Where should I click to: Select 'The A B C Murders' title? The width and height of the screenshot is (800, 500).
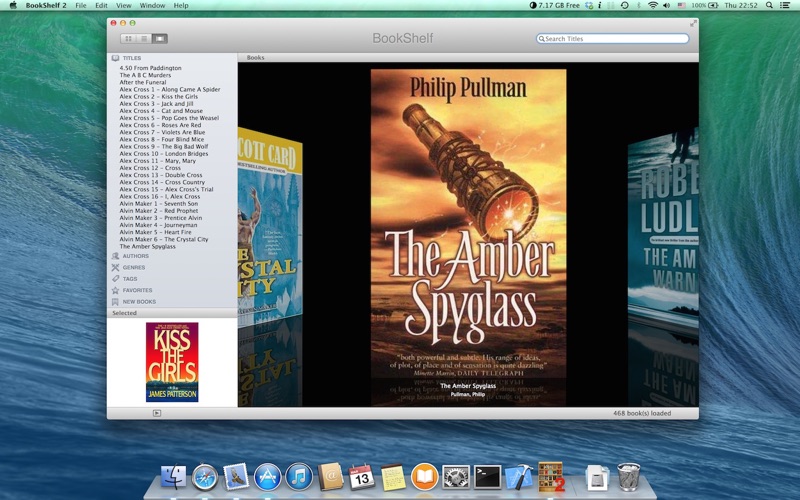pyautogui.click(x=145, y=75)
